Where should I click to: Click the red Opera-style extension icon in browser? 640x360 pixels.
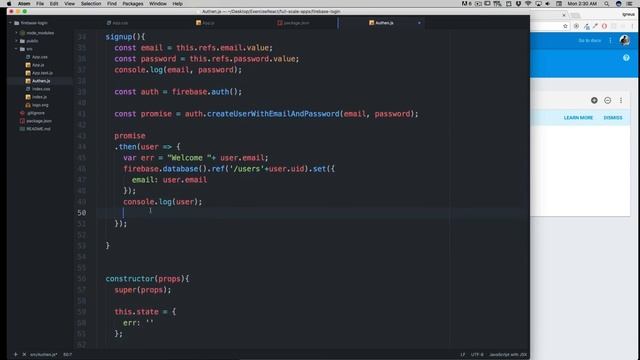coord(604,26)
